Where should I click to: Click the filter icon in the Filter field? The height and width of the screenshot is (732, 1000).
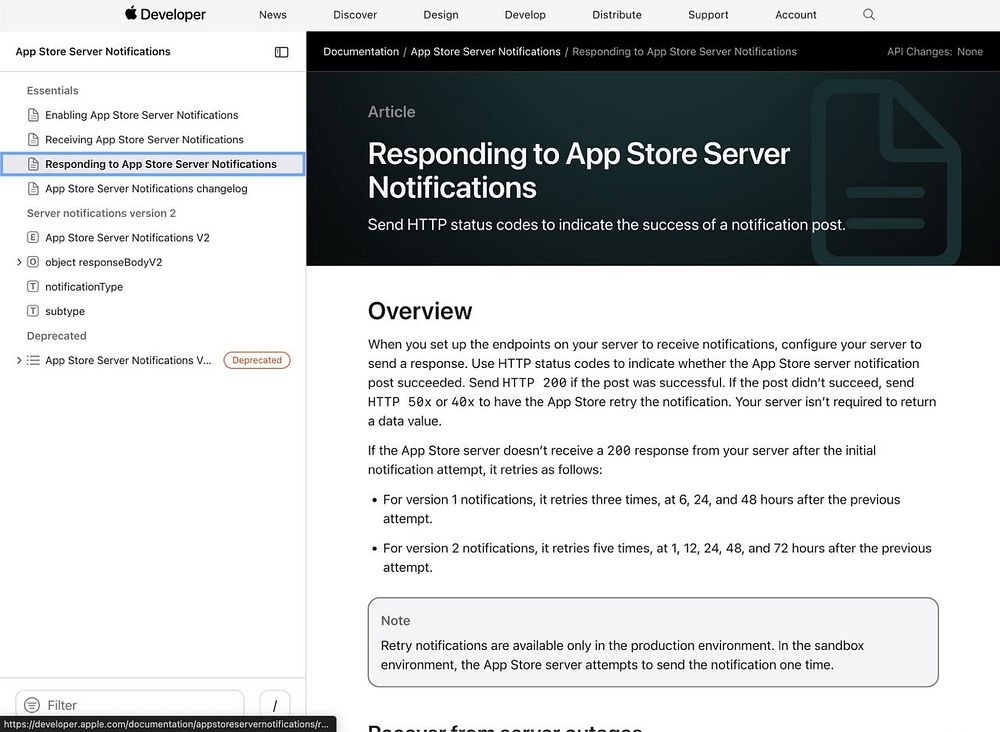pyautogui.click(x=32, y=705)
